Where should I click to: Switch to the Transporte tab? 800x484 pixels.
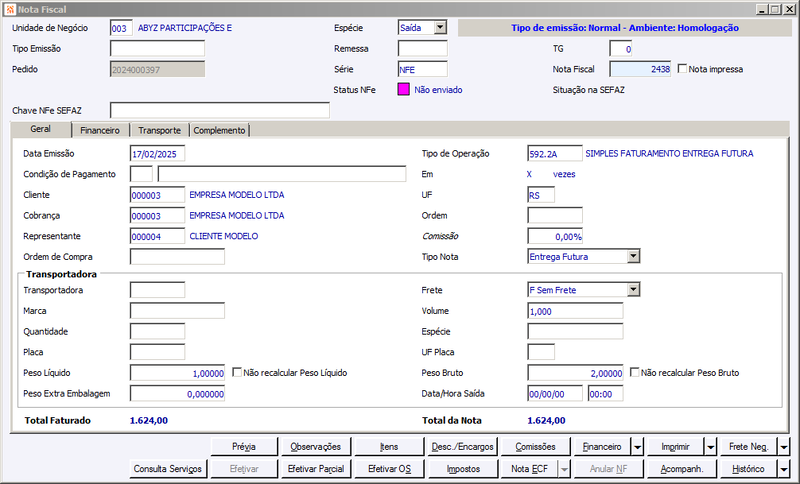(159, 131)
